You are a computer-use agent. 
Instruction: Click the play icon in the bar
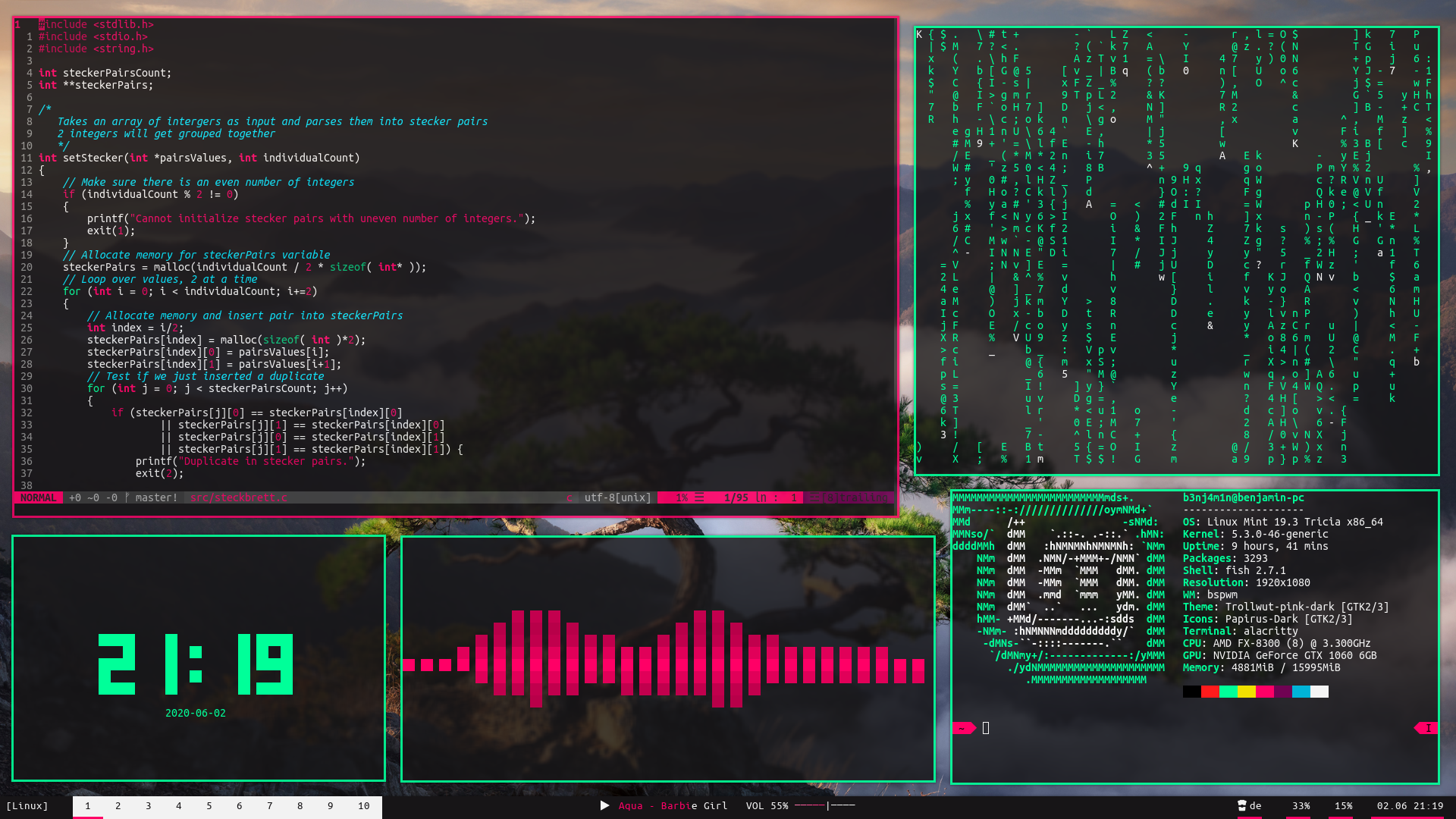click(604, 805)
